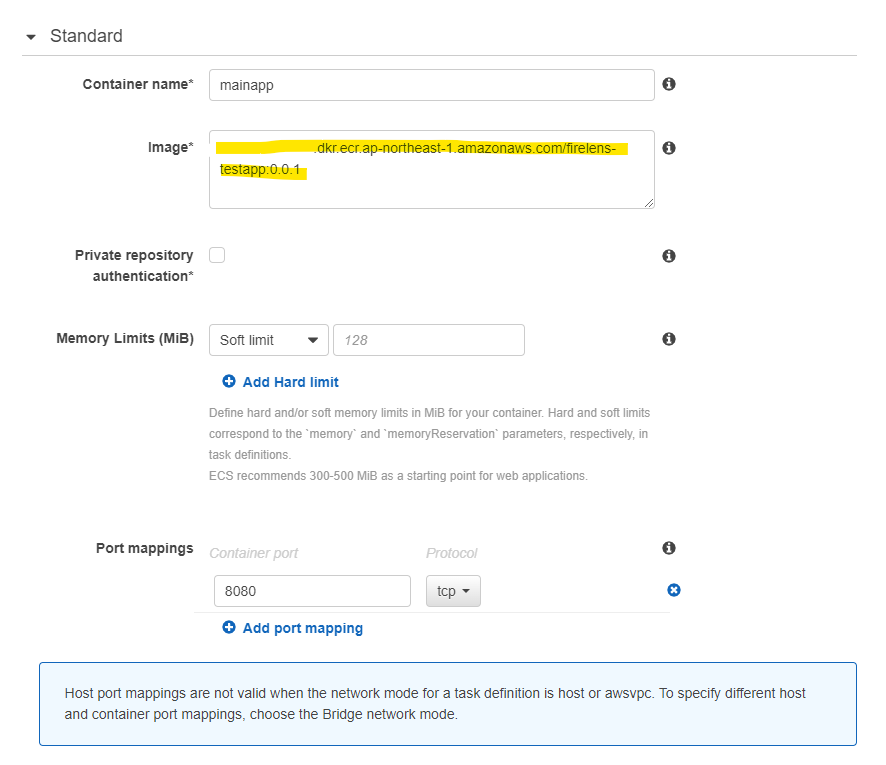Focus the memory limit 128 field
886x765 pixels.
[x=429, y=340]
